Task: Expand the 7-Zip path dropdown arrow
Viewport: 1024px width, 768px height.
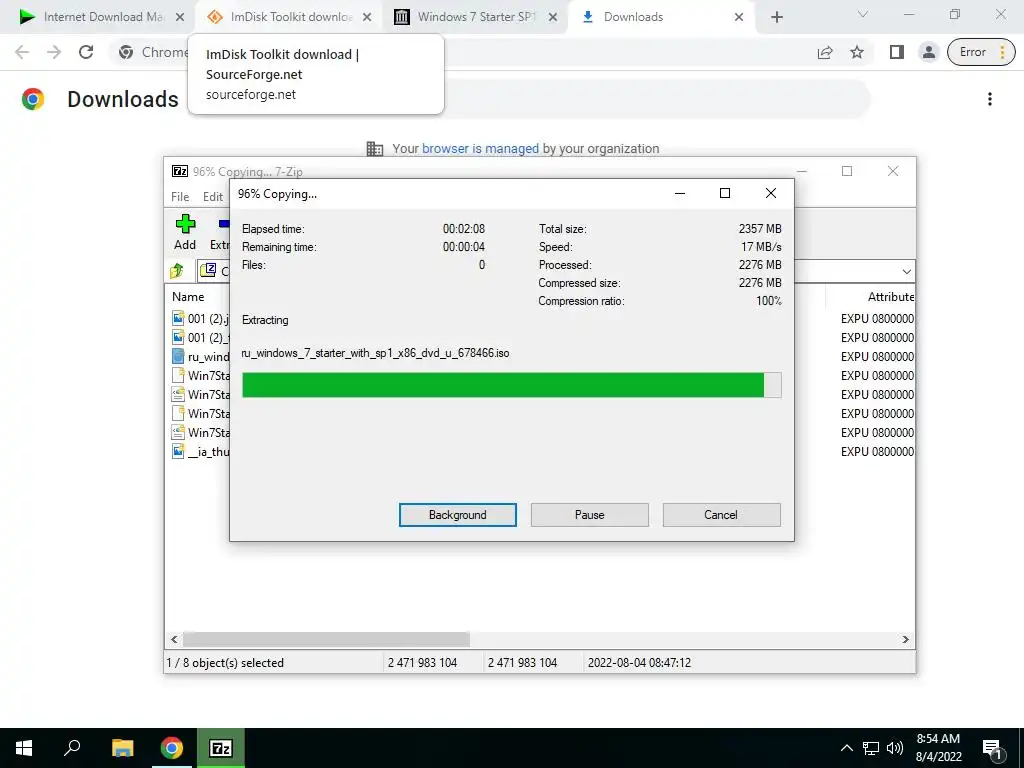Action: [906, 271]
